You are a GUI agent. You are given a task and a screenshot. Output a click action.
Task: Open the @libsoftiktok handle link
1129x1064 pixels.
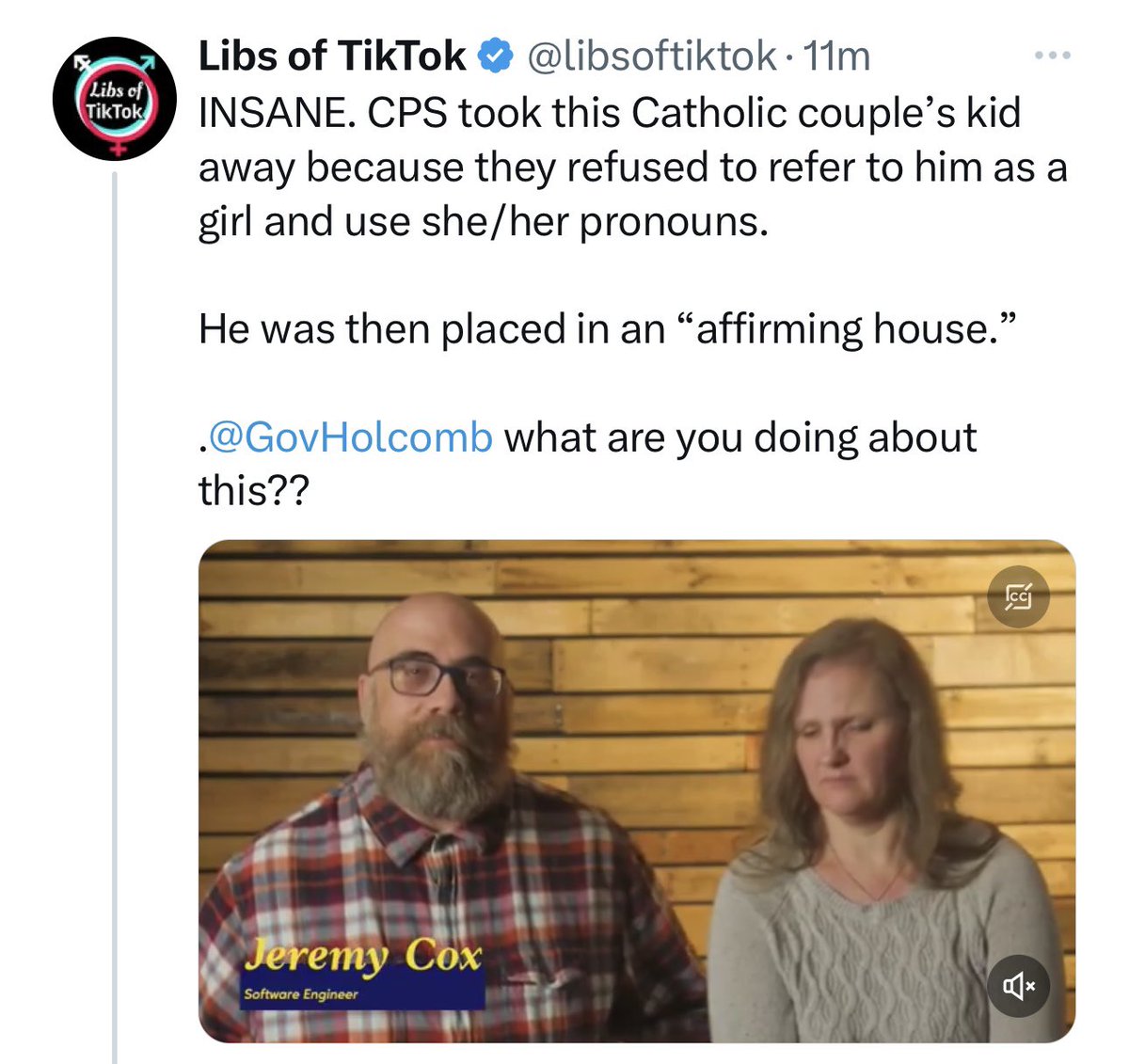tap(651, 56)
